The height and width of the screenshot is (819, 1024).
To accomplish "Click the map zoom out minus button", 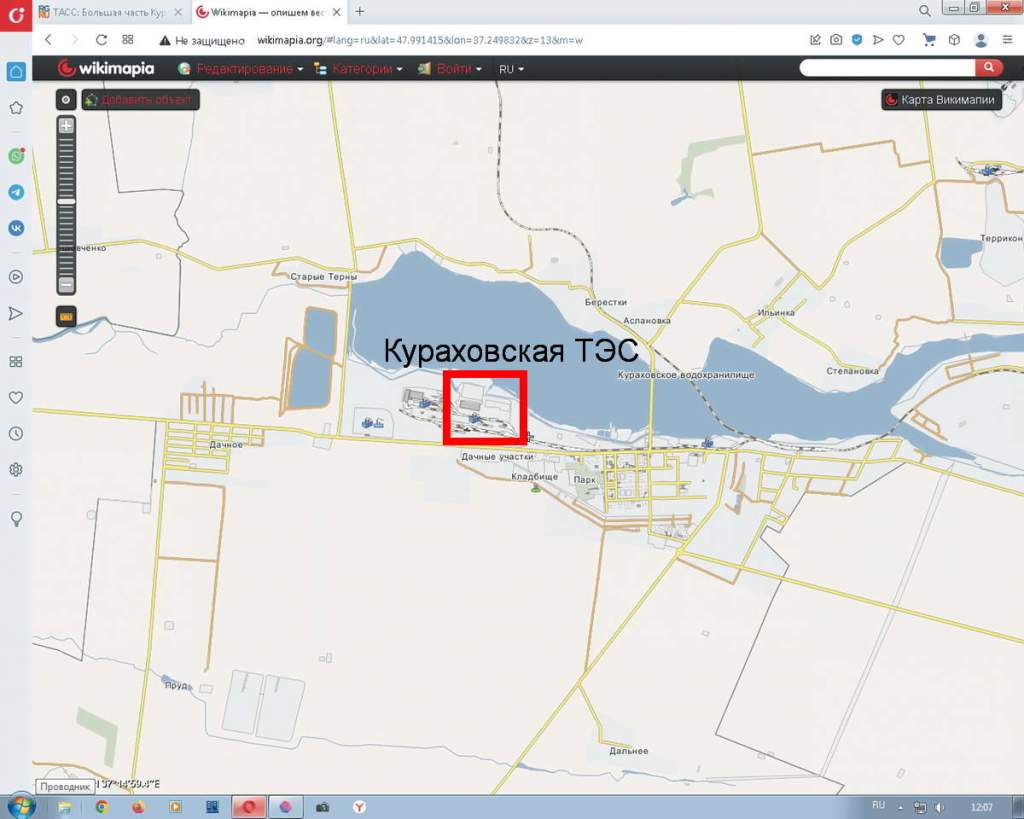I will (x=66, y=284).
